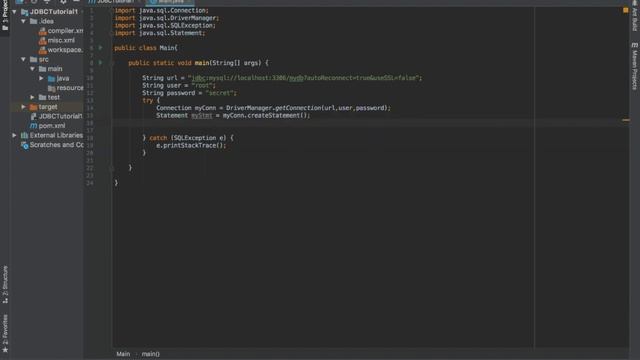
Task: Click the .idea folder icon
Action: pyautogui.click(x=33, y=21)
